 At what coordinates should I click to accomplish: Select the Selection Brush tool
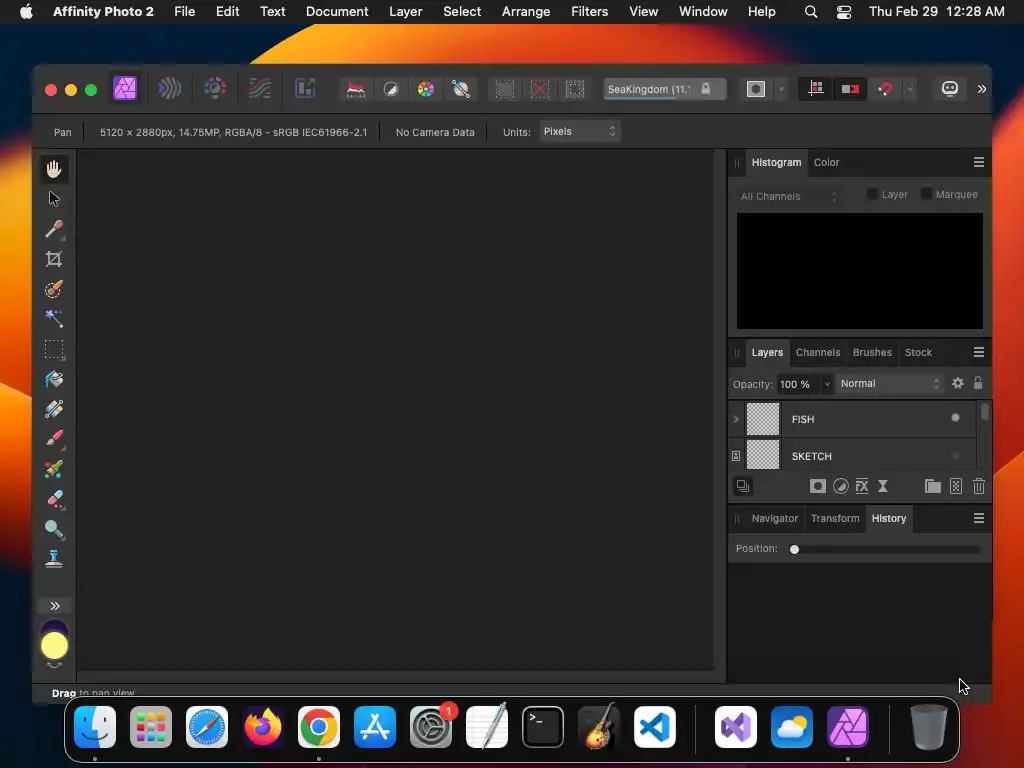tap(54, 289)
